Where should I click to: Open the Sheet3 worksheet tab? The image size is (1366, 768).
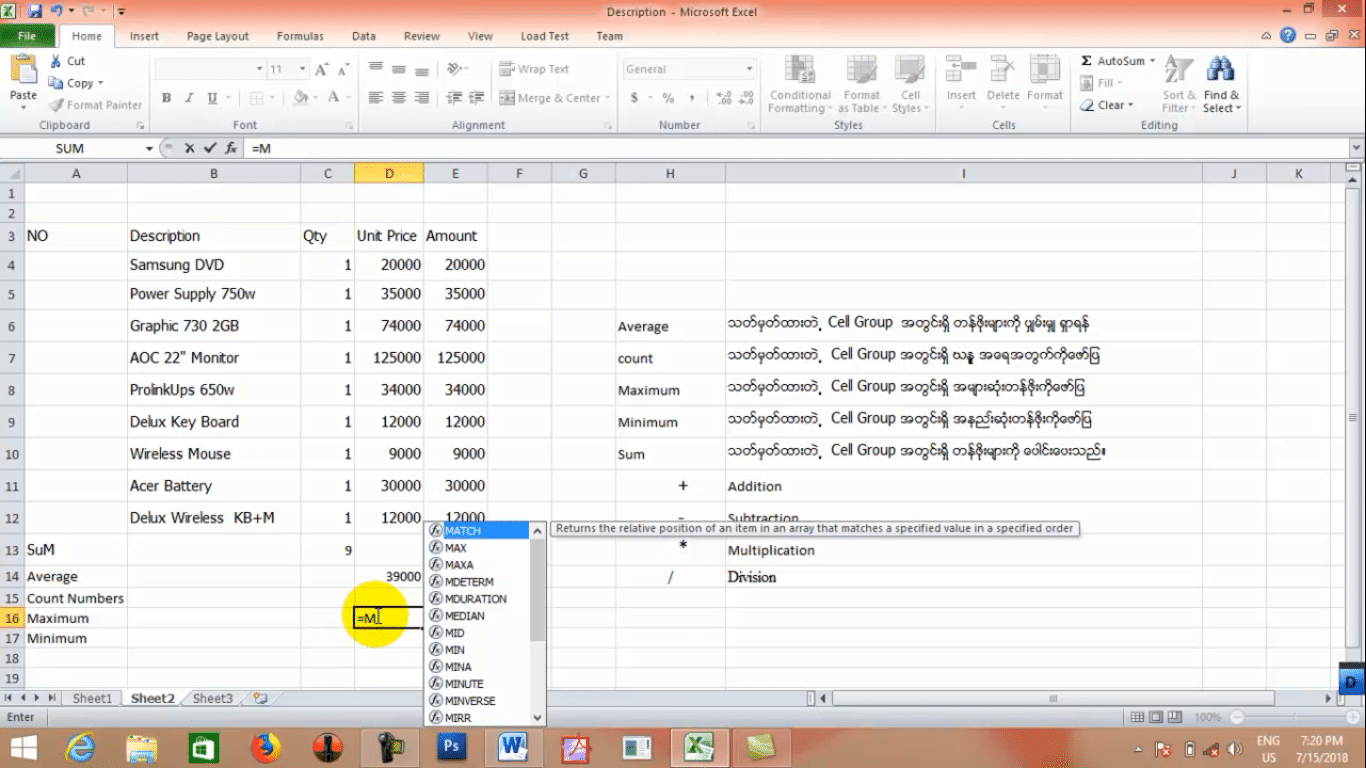pyautogui.click(x=212, y=698)
